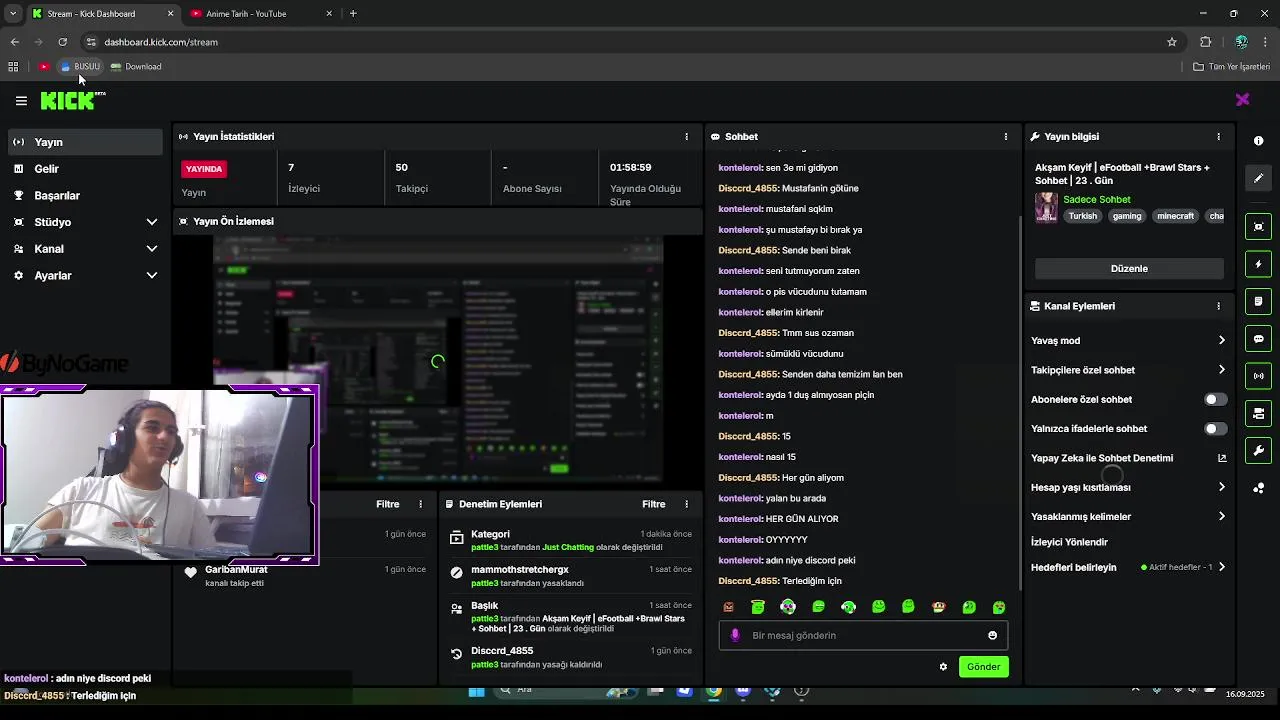The height and width of the screenshot is (720, 1280).
Task: Click the minecraft tag
Action: (x=1175, y=216)
